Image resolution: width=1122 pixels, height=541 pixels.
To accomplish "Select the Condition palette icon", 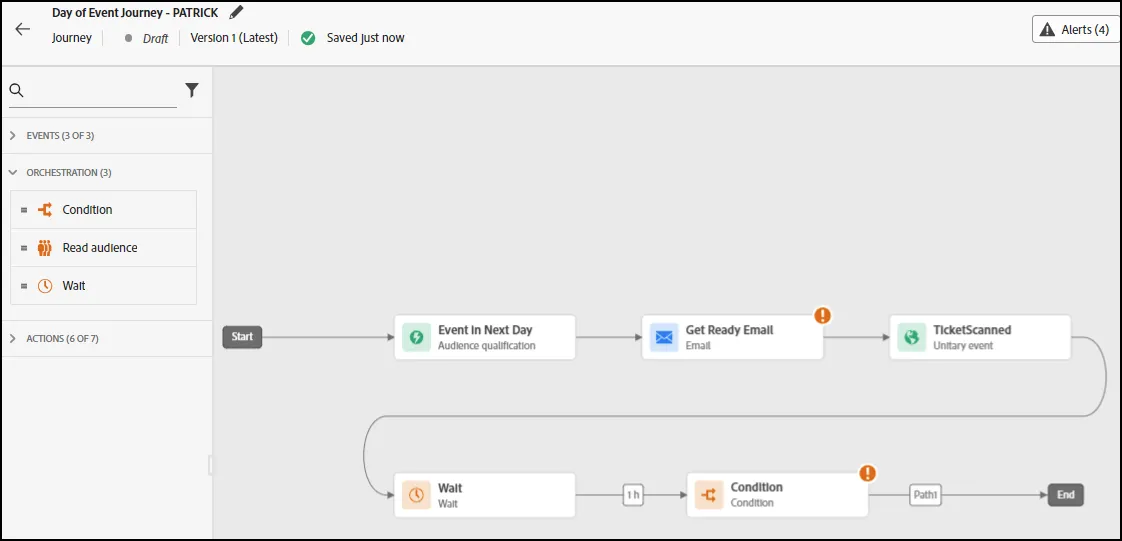I will coord(45,210).
